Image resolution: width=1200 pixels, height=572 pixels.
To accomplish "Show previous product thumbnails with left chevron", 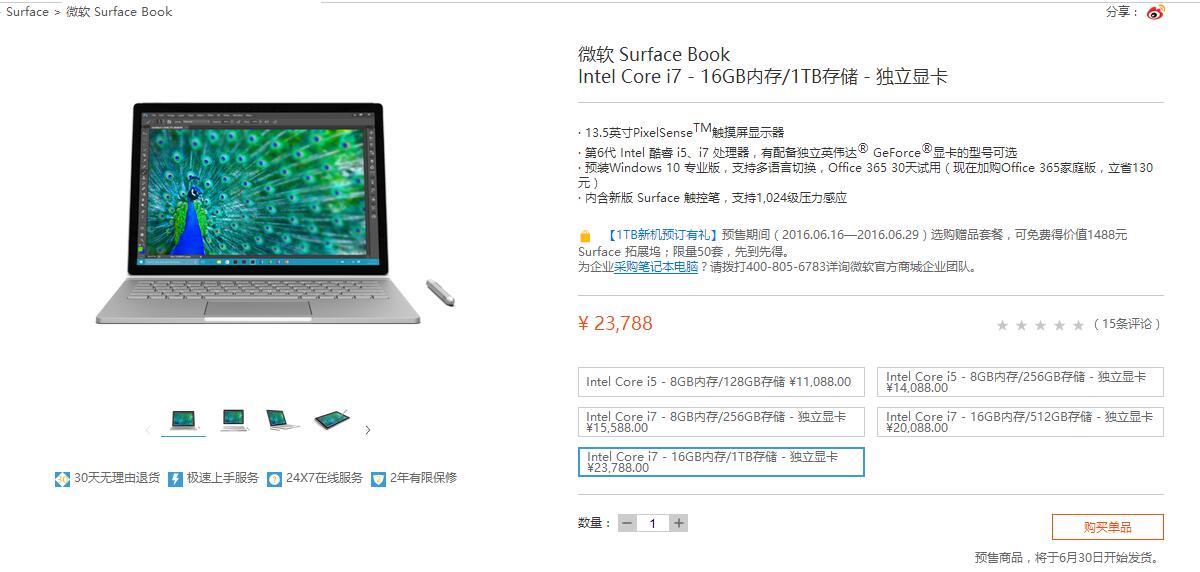I will coord(148,430).
